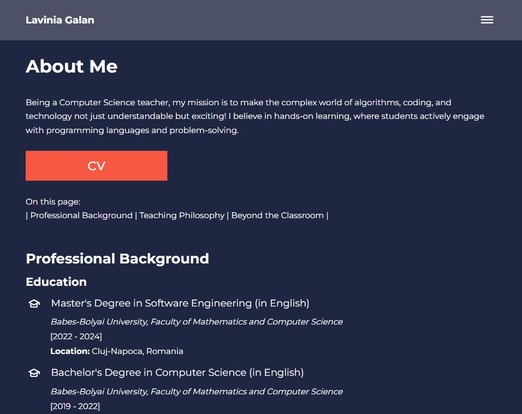Click the university name under Bachelor's Degree

click(197, 391)
